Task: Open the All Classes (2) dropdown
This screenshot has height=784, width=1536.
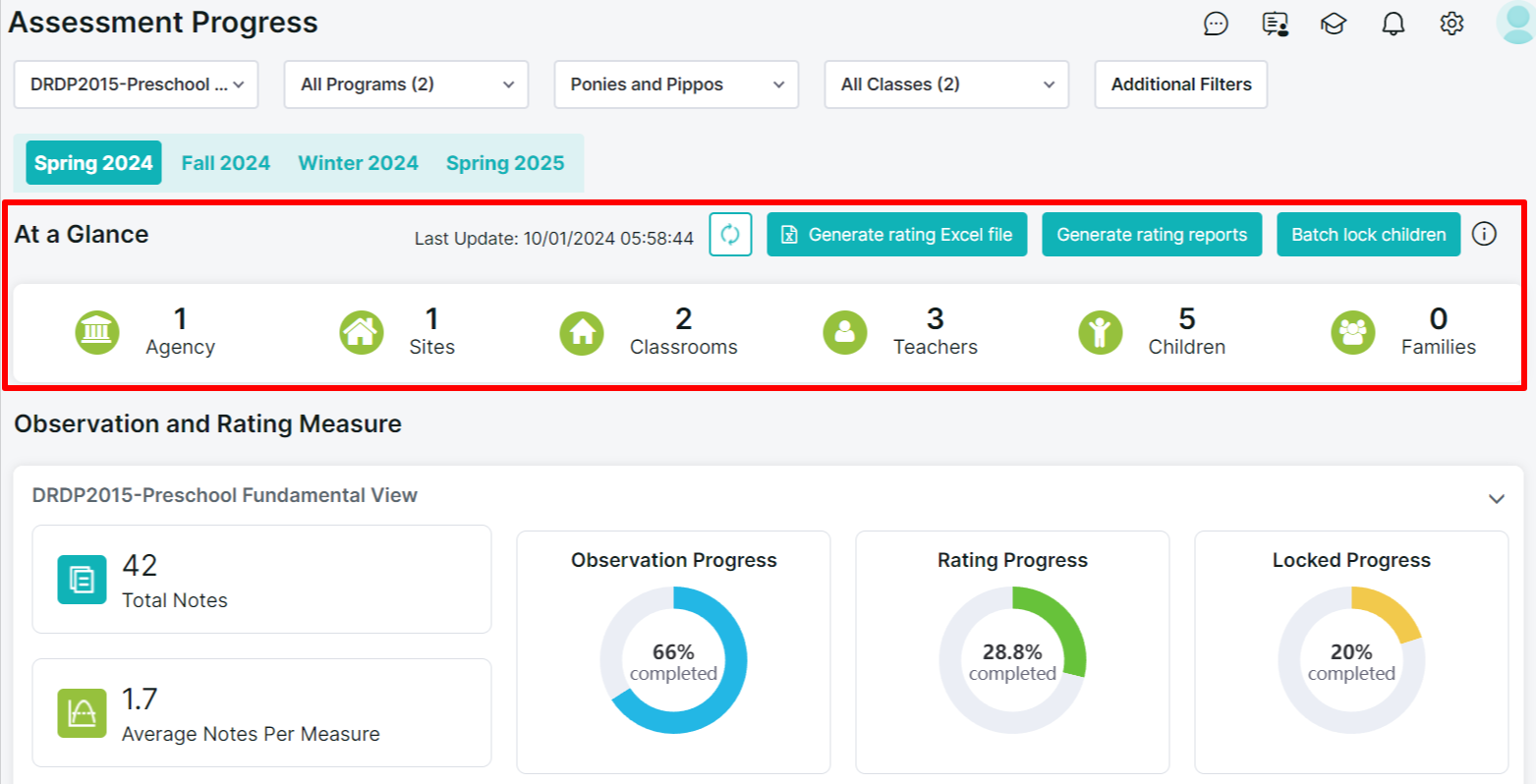Action: click(947, 84)
